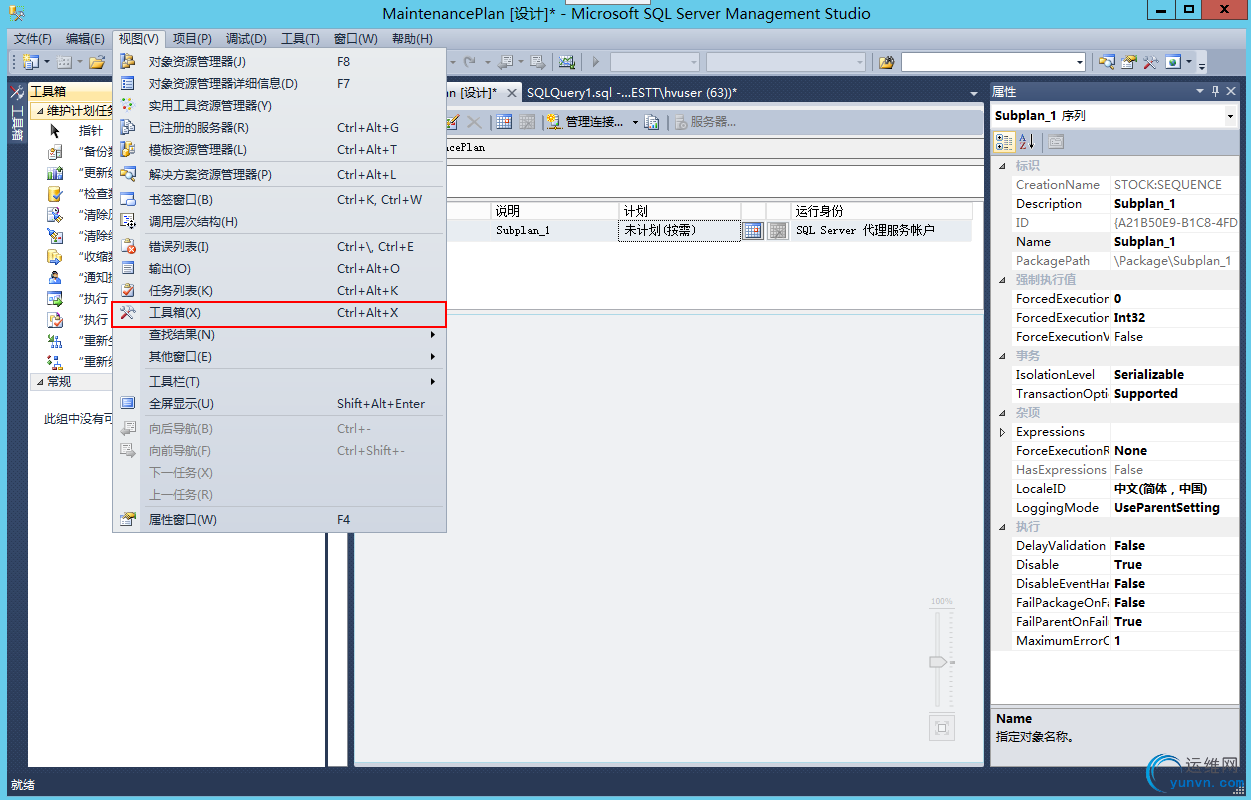Screen dimensions: 1251x800
Task: Click the Description property value field
Action: coord(1175,204)
